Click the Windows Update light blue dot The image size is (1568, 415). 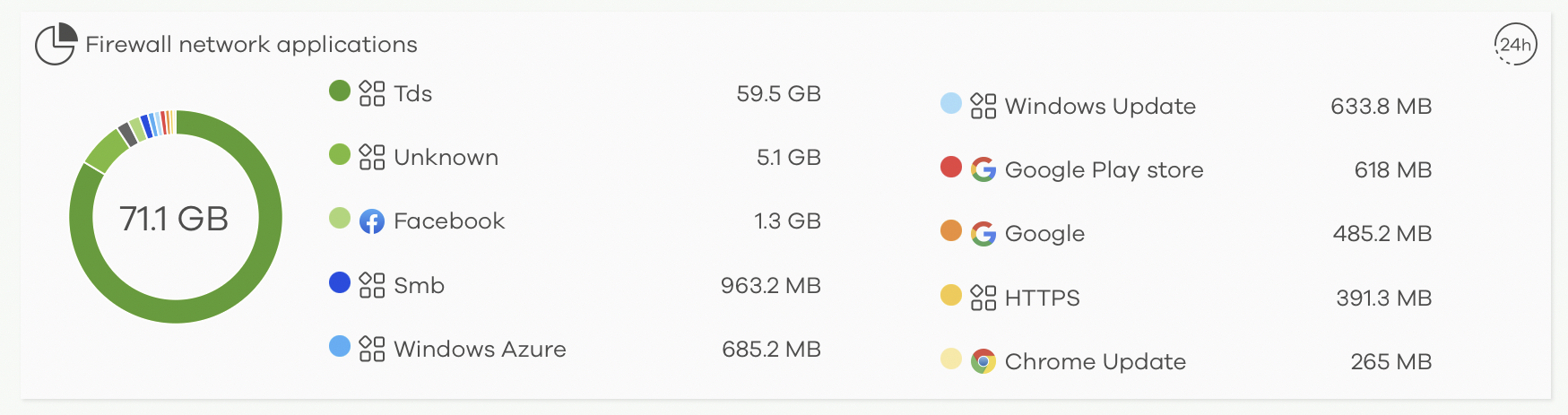click(951, 103)
